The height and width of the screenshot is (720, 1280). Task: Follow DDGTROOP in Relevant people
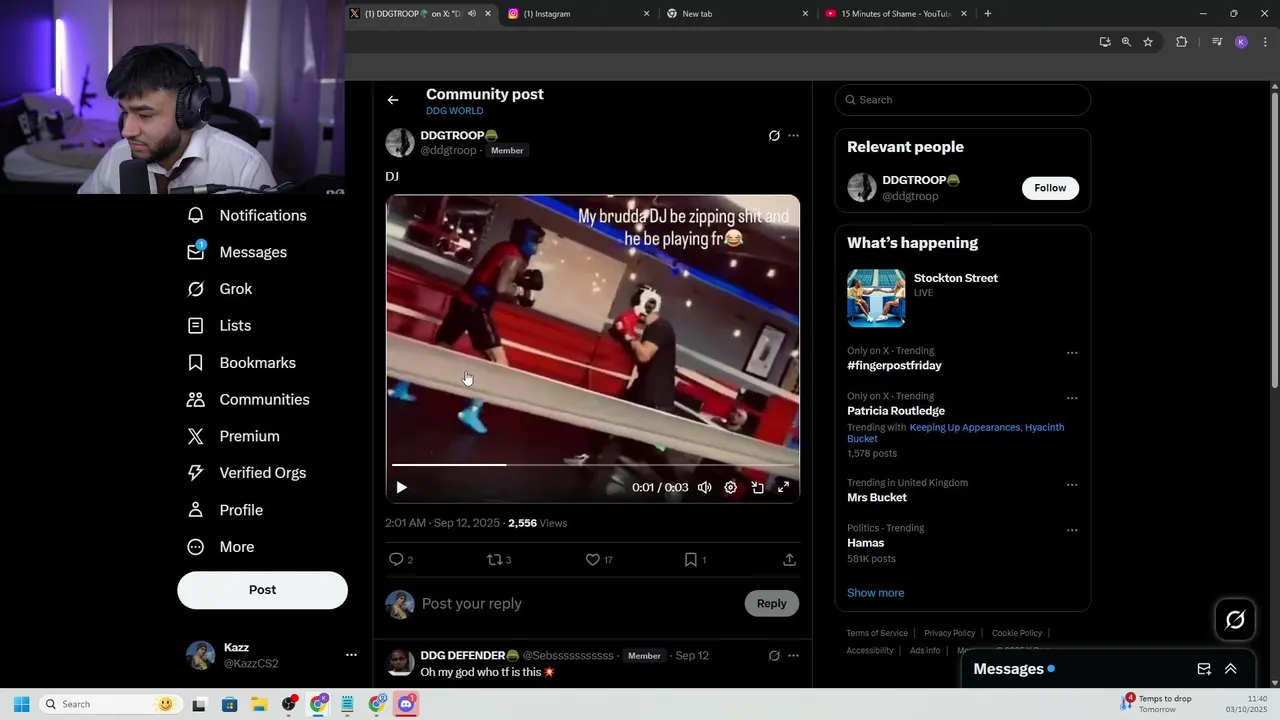coord(1050,188)
